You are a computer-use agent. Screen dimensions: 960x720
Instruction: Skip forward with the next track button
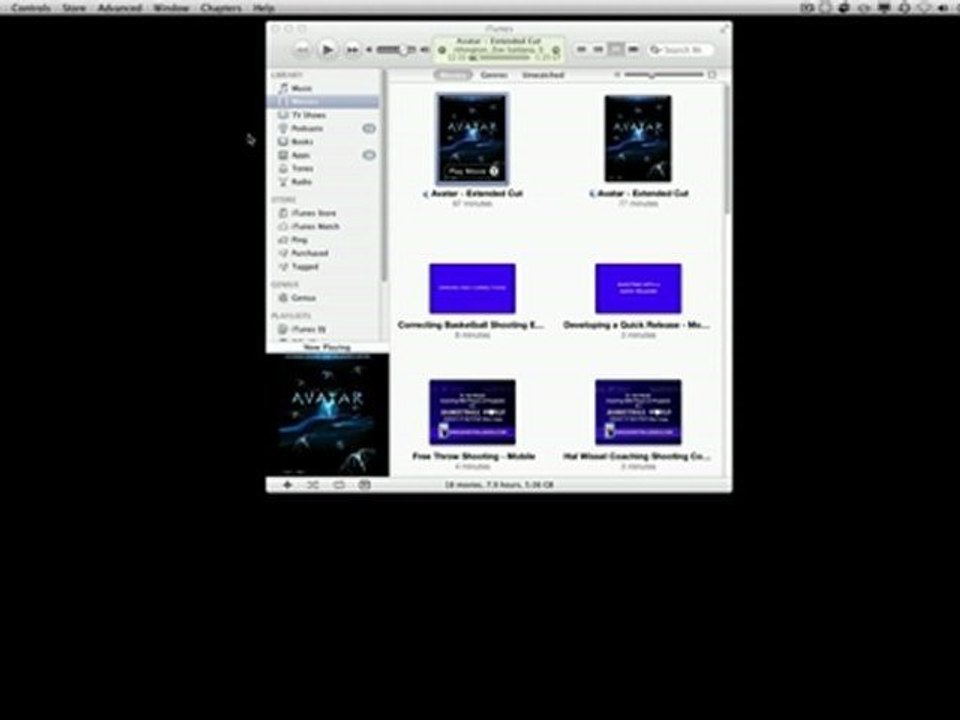coord(353,50)
